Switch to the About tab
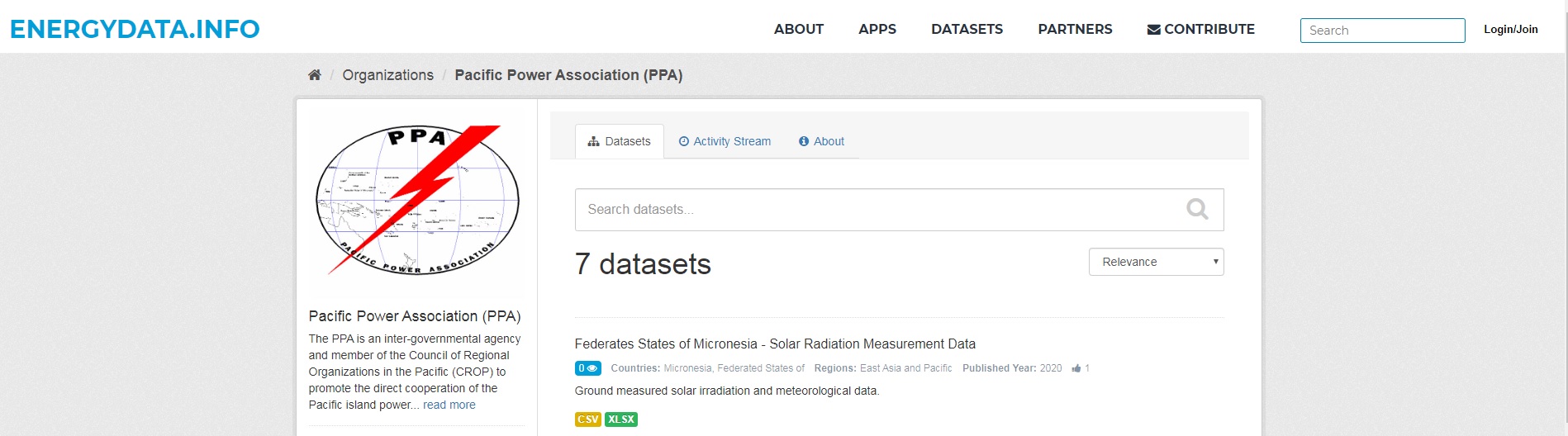Screen dimensions: 1568x436 click(x=821, y=141)
